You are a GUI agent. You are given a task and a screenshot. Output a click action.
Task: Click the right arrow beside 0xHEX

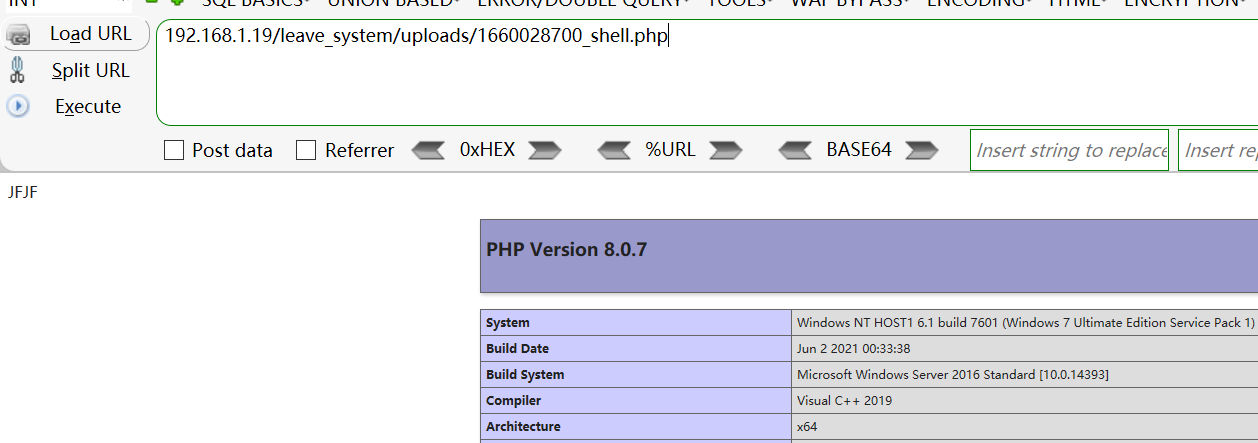(x=544, y=150)
